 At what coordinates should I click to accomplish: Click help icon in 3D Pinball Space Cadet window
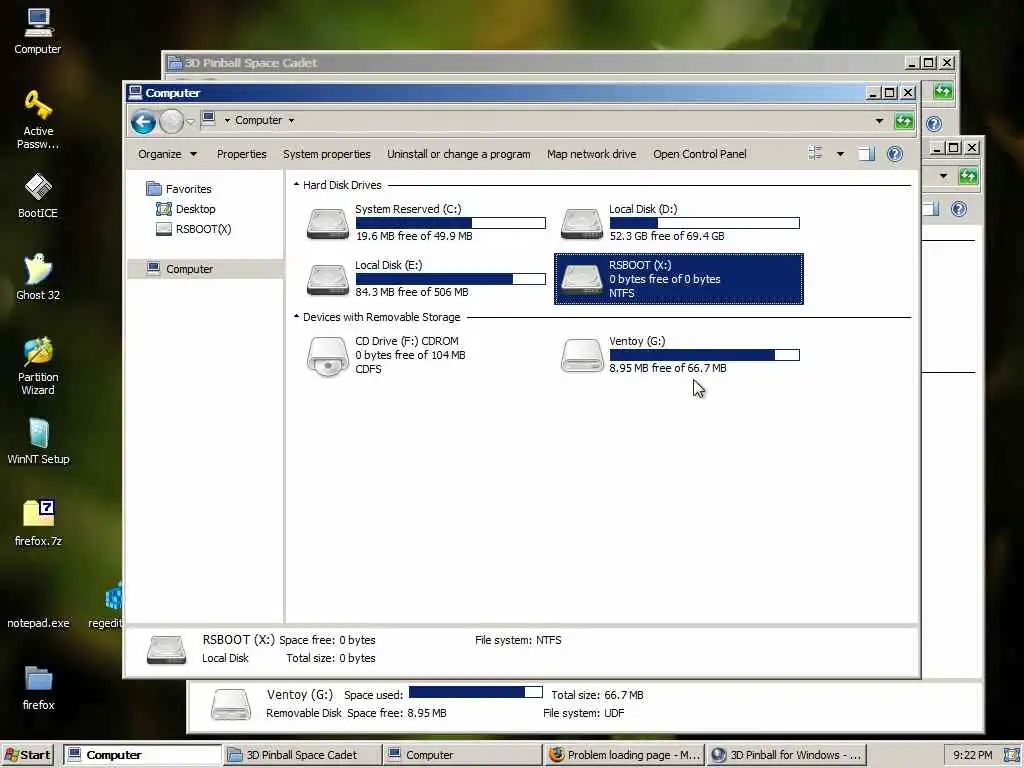(x=935, y=123)
